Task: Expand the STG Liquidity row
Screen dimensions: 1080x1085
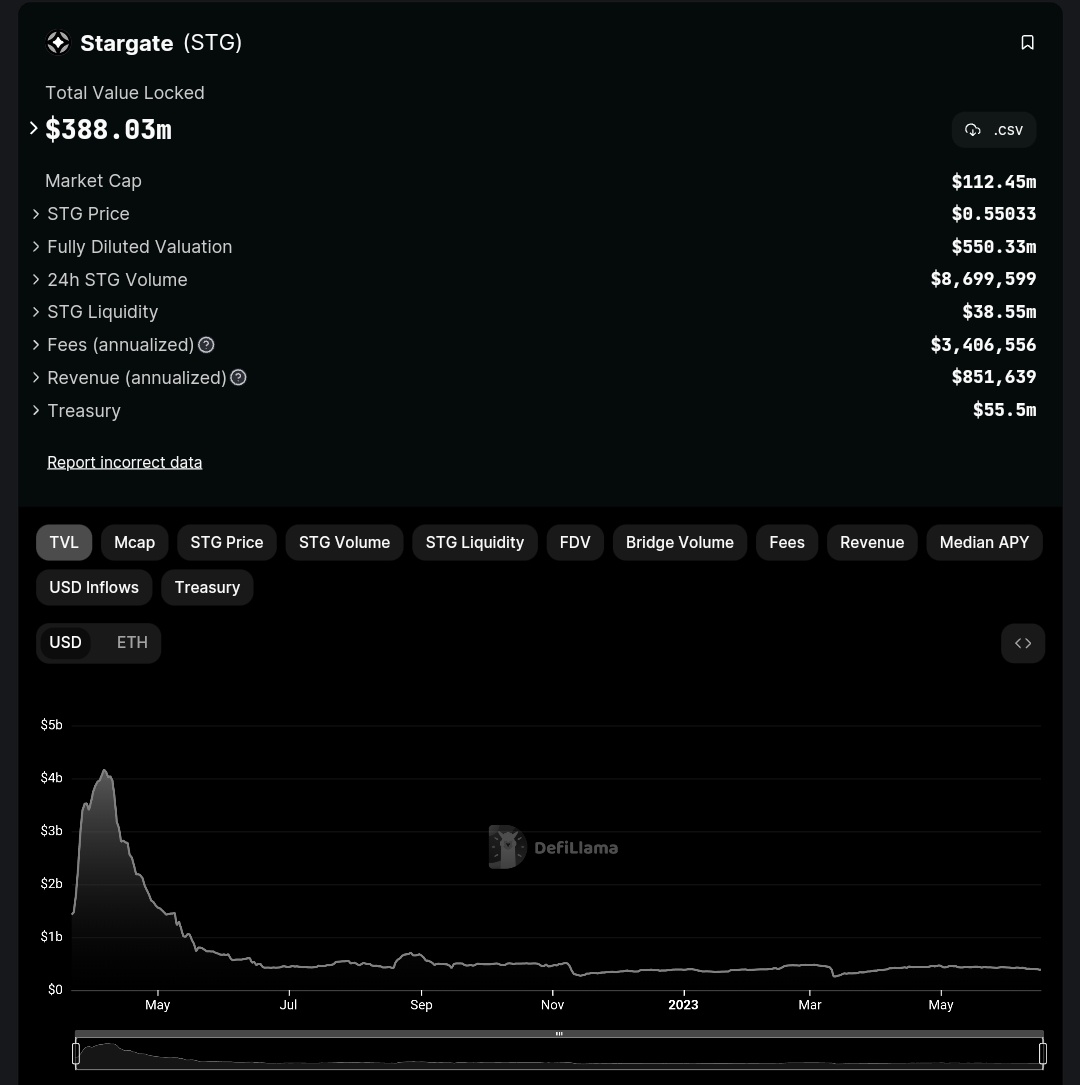Action: tap(36, 312)
